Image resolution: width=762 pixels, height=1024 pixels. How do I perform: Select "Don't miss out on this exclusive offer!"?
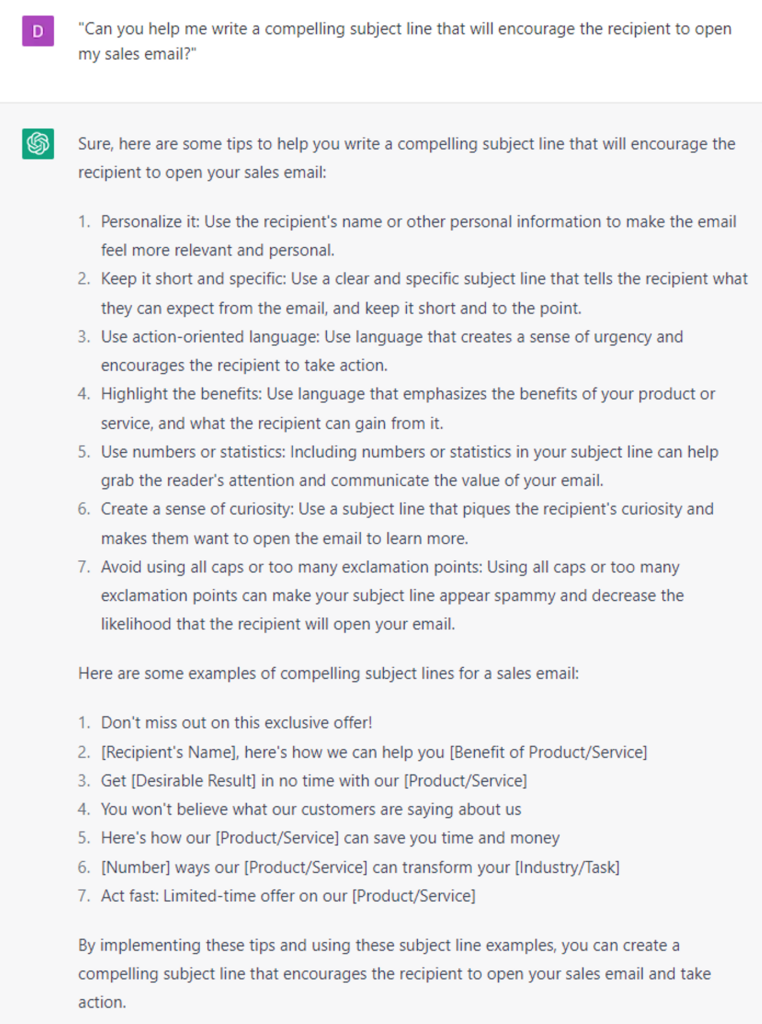[237, 722]
